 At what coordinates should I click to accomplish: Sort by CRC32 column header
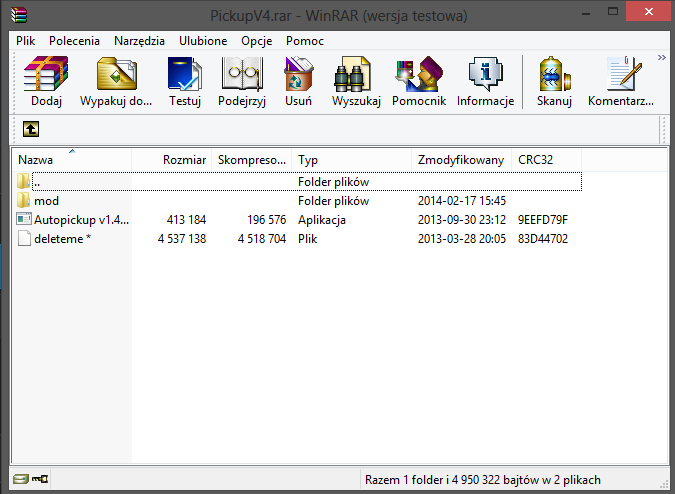pyautogui.click(x=547, y=160)
